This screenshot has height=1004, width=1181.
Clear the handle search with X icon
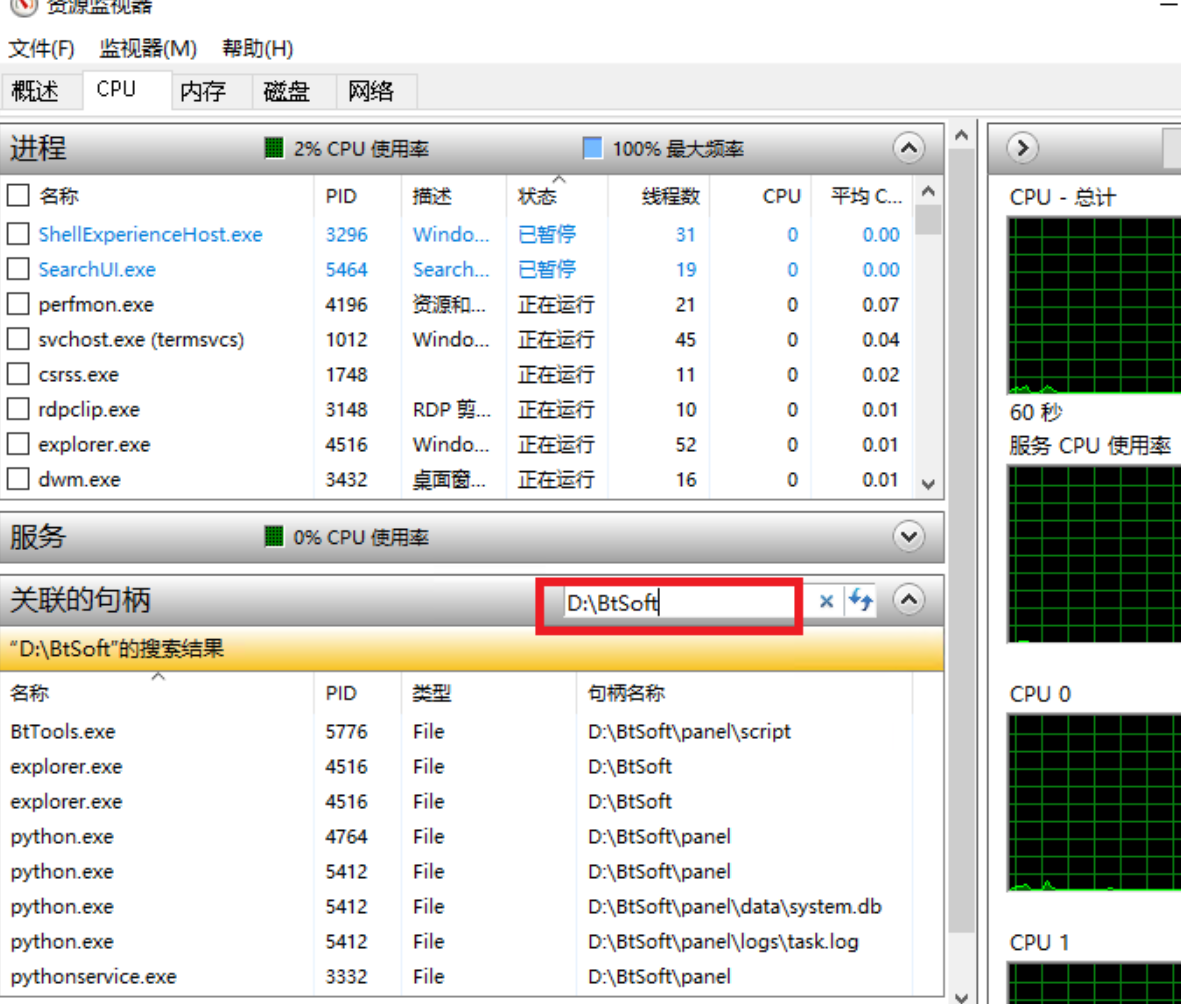click(x=826, y=601)
